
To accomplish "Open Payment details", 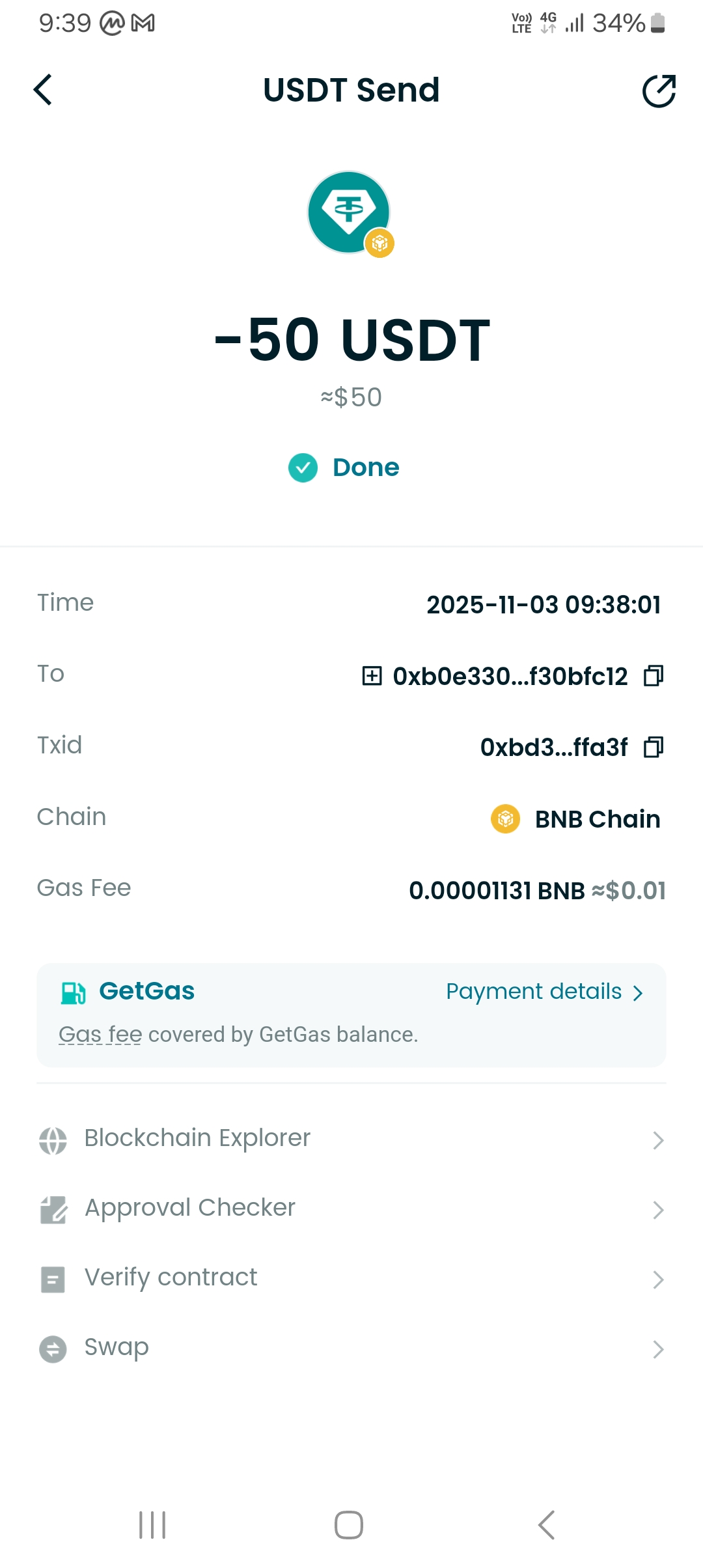I will coord(544,992).
